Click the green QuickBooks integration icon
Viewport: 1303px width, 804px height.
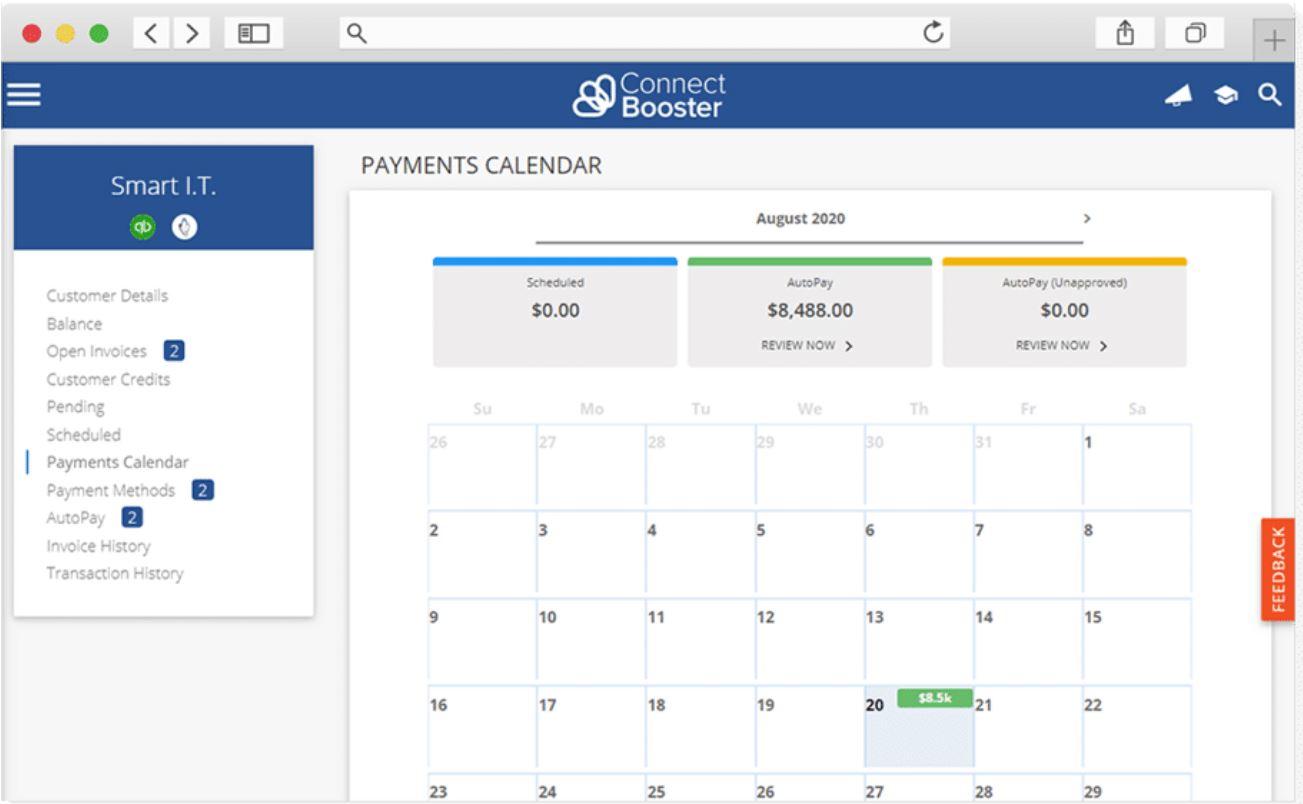click(x=144, y=227)
